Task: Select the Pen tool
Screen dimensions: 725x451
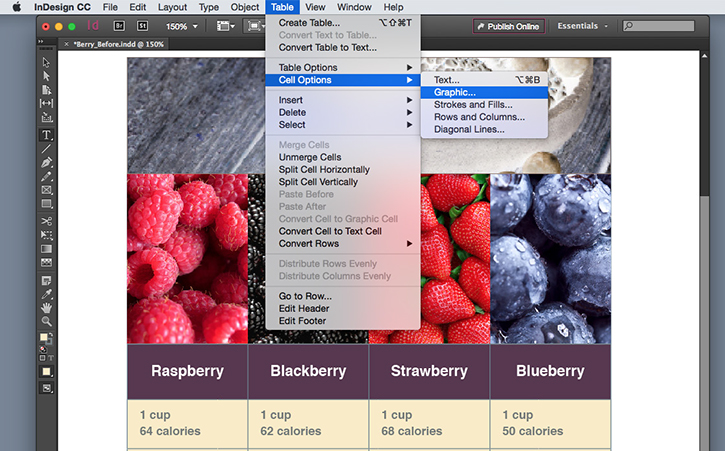Action: 46,162
